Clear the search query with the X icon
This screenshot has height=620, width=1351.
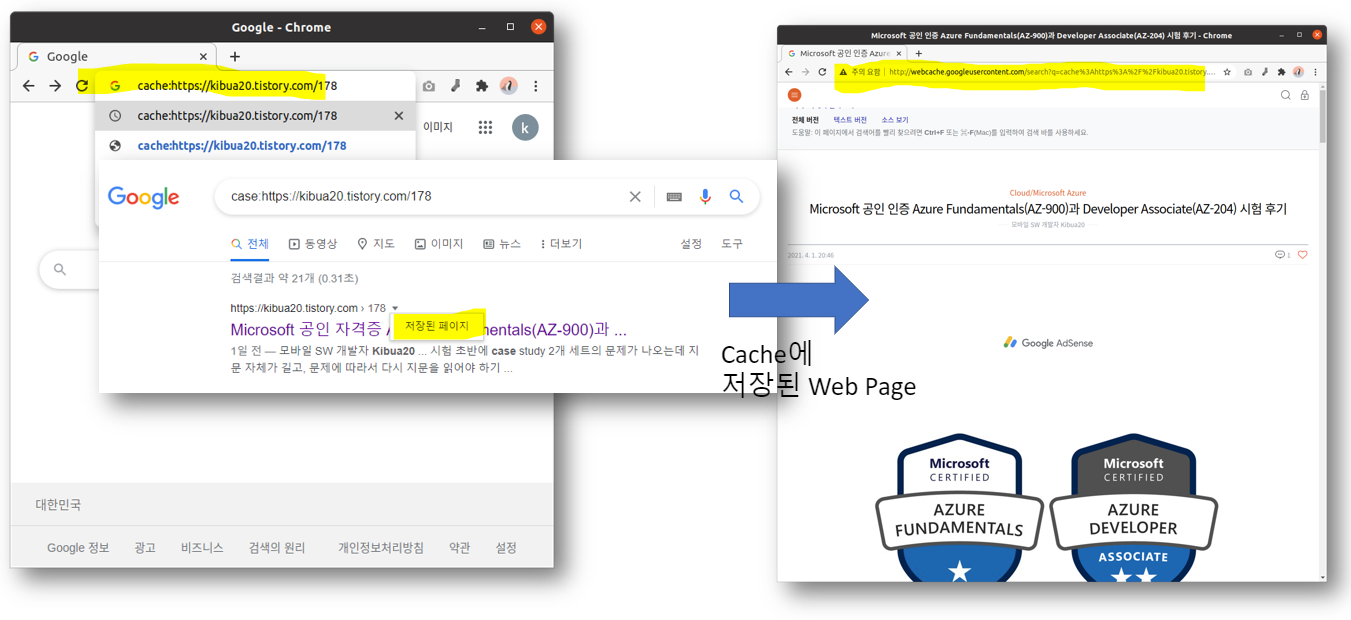[635, 197]
